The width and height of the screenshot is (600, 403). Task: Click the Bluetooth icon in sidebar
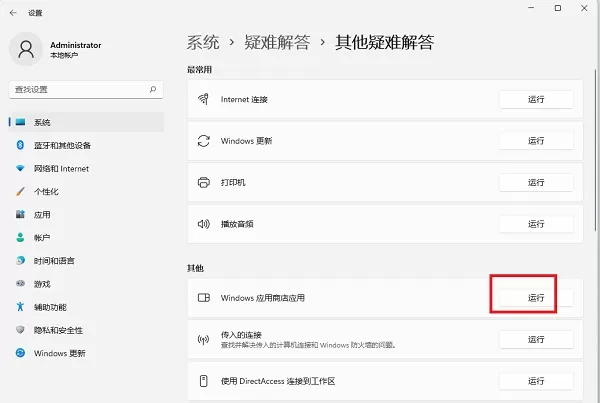tap(20, 145)
